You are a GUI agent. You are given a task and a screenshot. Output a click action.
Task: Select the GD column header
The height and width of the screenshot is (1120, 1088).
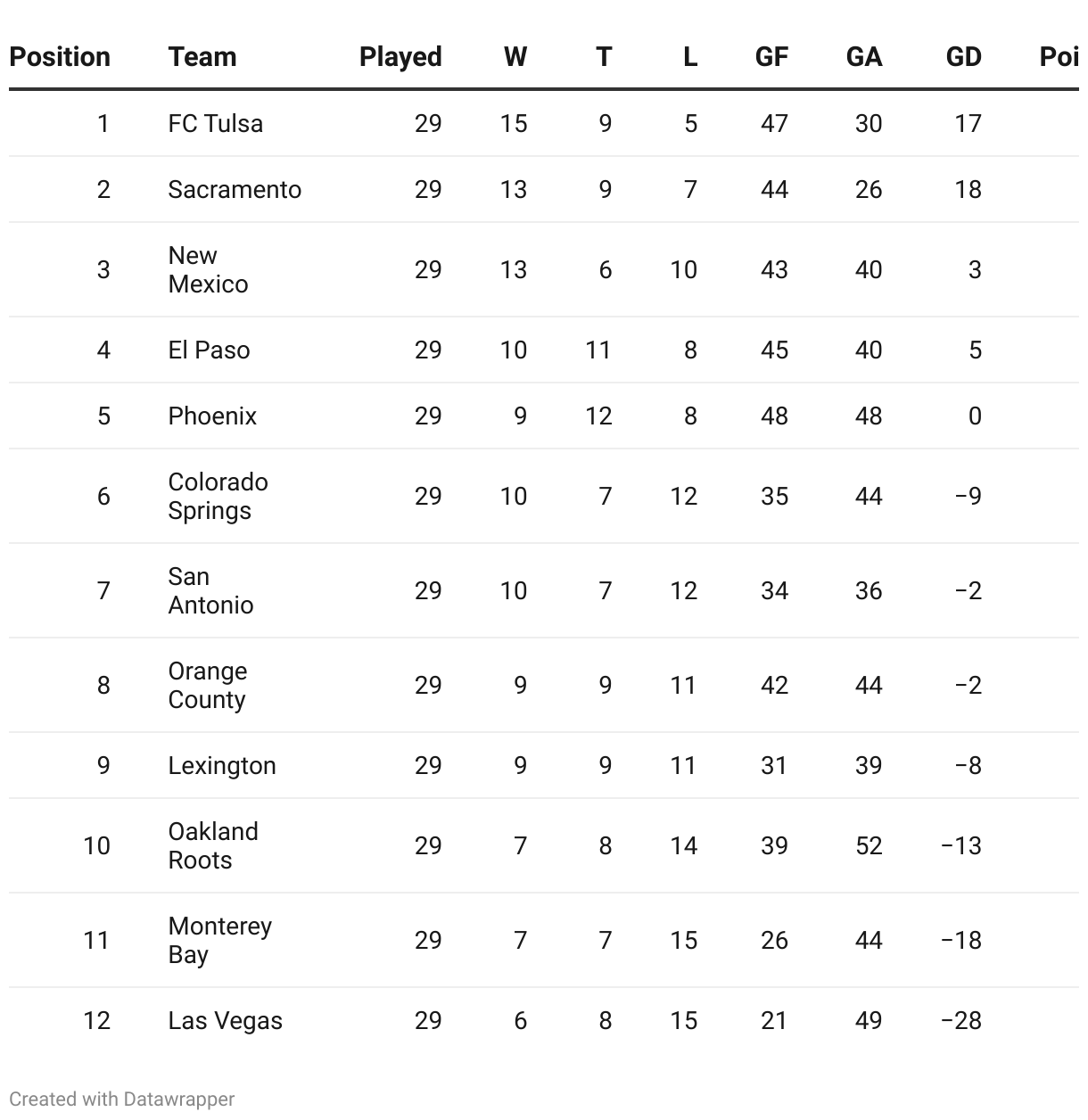[963, 57]
